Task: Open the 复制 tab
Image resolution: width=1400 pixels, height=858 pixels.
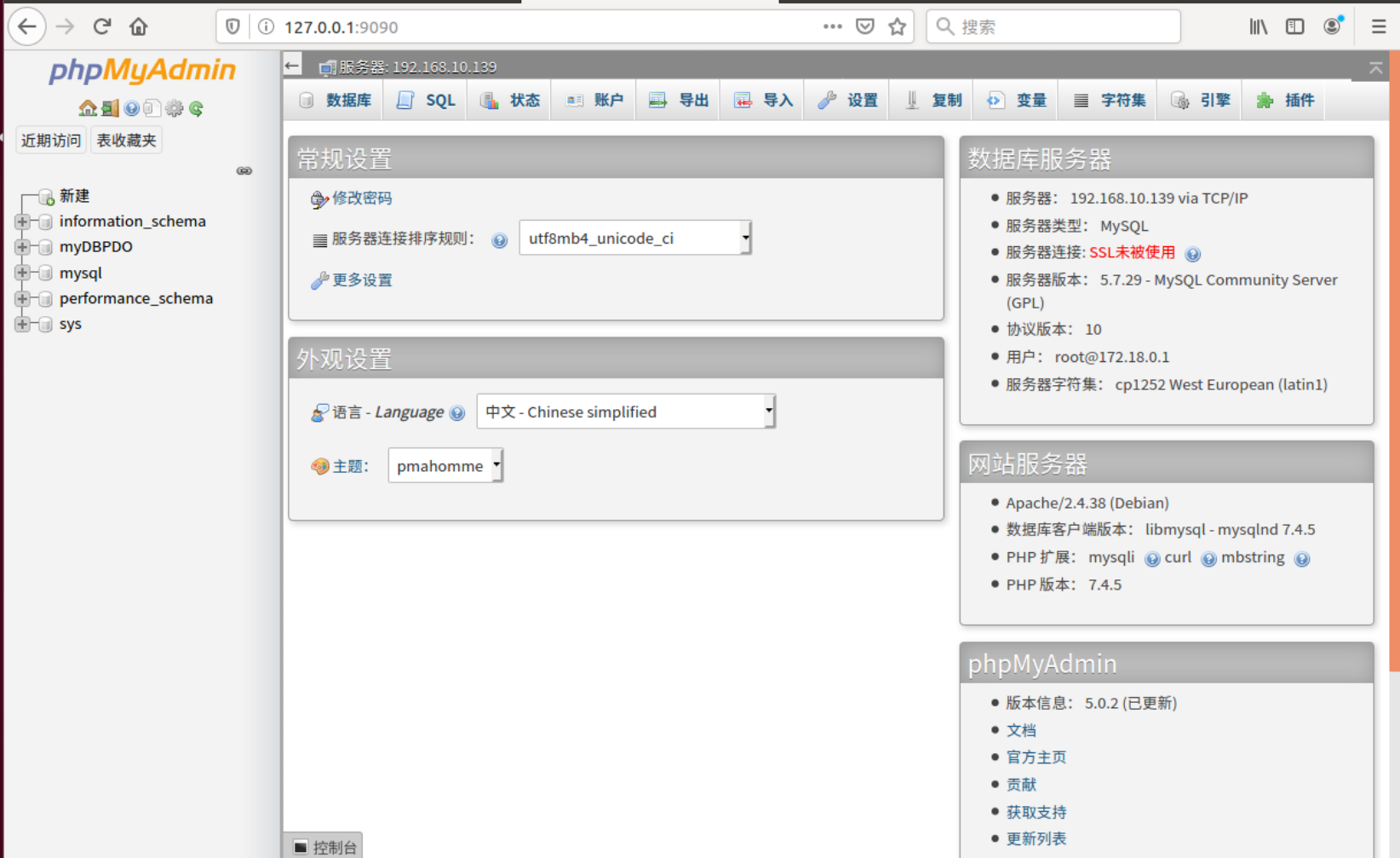Action: click(931, 101)
